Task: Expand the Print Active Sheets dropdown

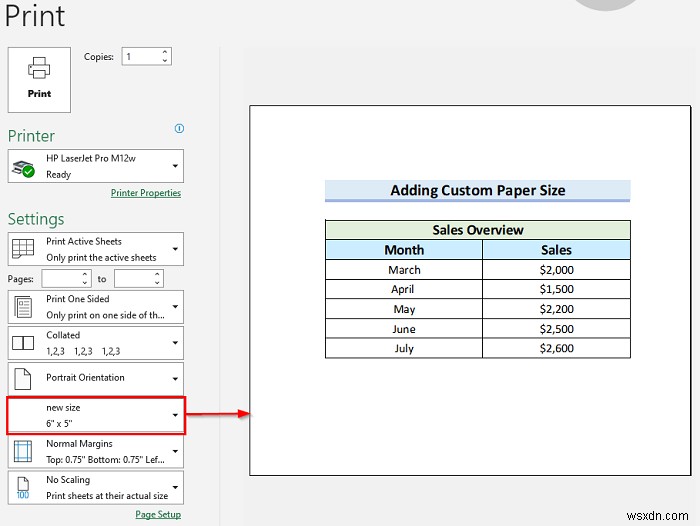Action: (96, 249)
